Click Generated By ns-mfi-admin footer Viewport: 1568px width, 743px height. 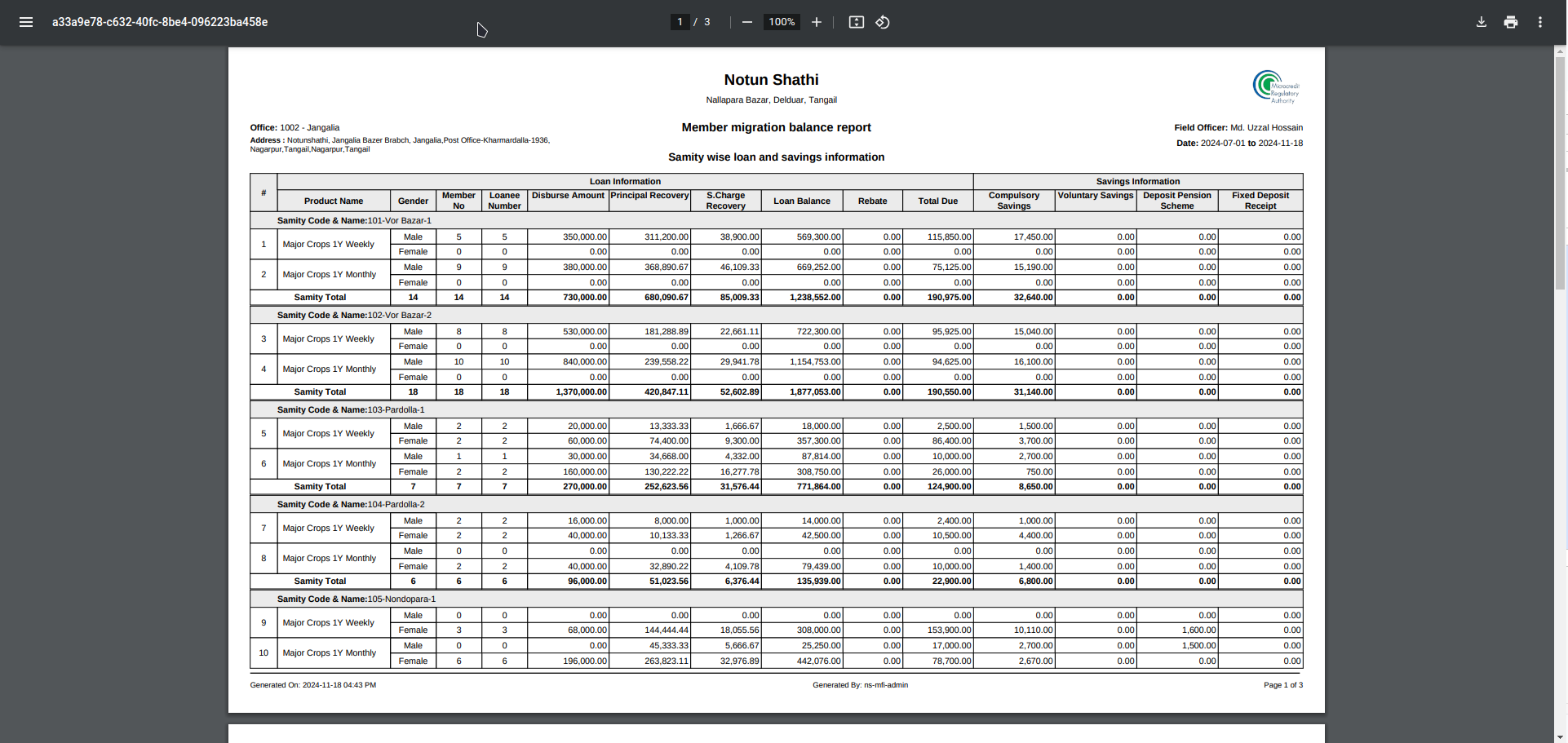click(x=860, y=685)
